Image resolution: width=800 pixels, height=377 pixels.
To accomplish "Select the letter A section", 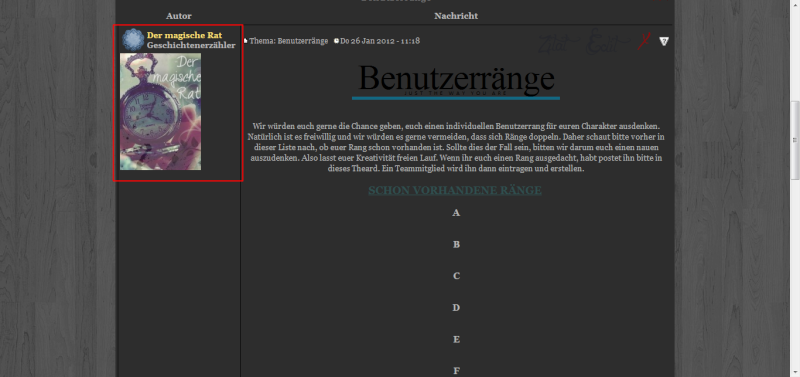I will (x=456, y=213).
